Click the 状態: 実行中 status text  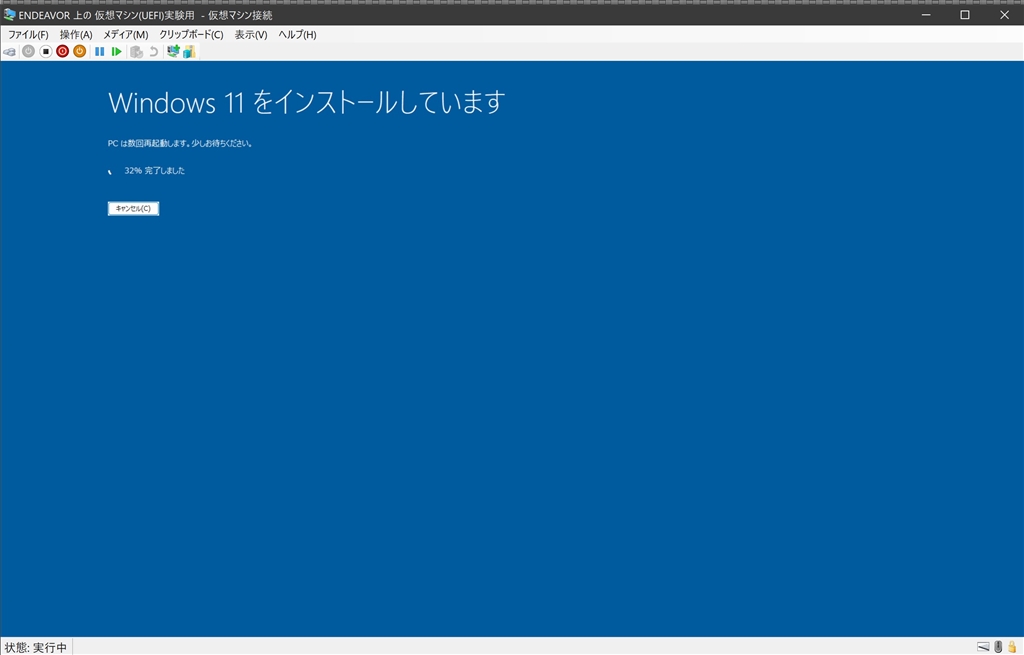pos(35,647)
